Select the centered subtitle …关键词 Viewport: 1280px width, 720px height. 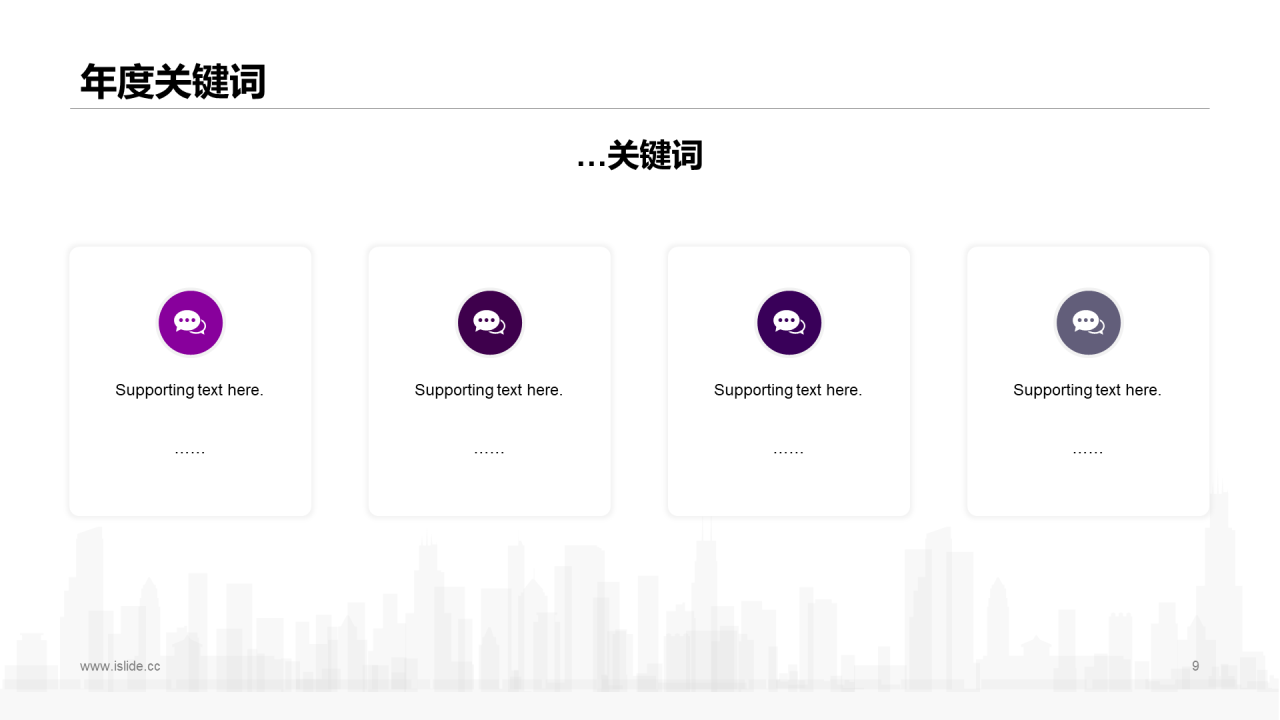[640, 156]
